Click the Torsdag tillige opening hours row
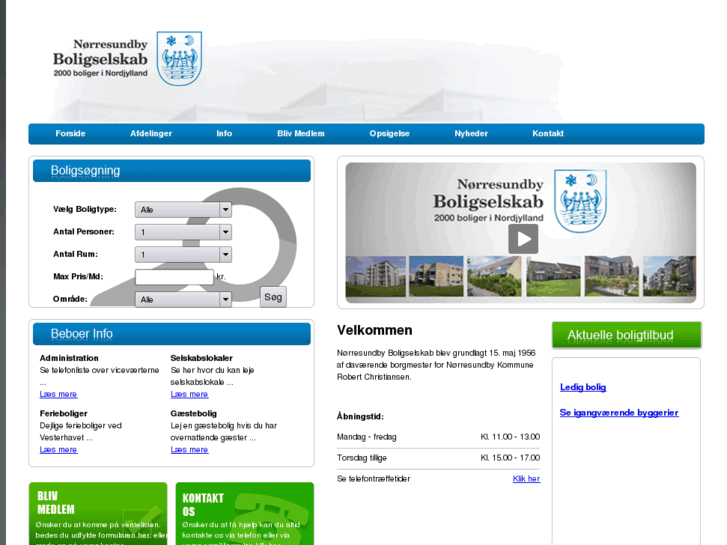Screen dimensions: 727x545 (439, 458)
